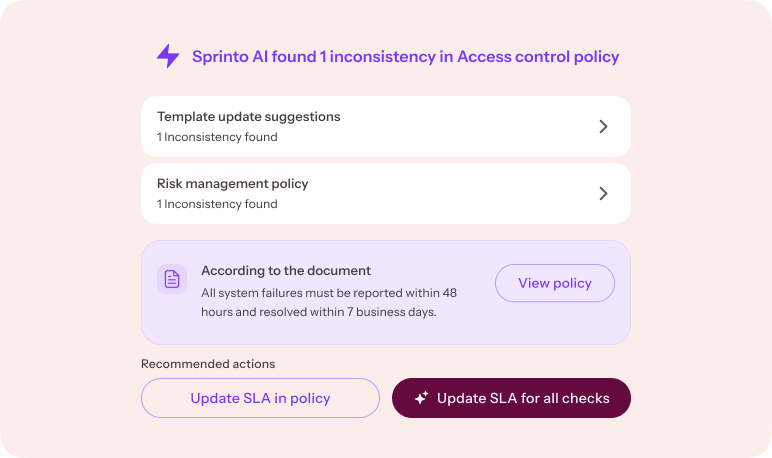Click the View policy button
This screenshot has height=458, width=772.
point(554,283)
